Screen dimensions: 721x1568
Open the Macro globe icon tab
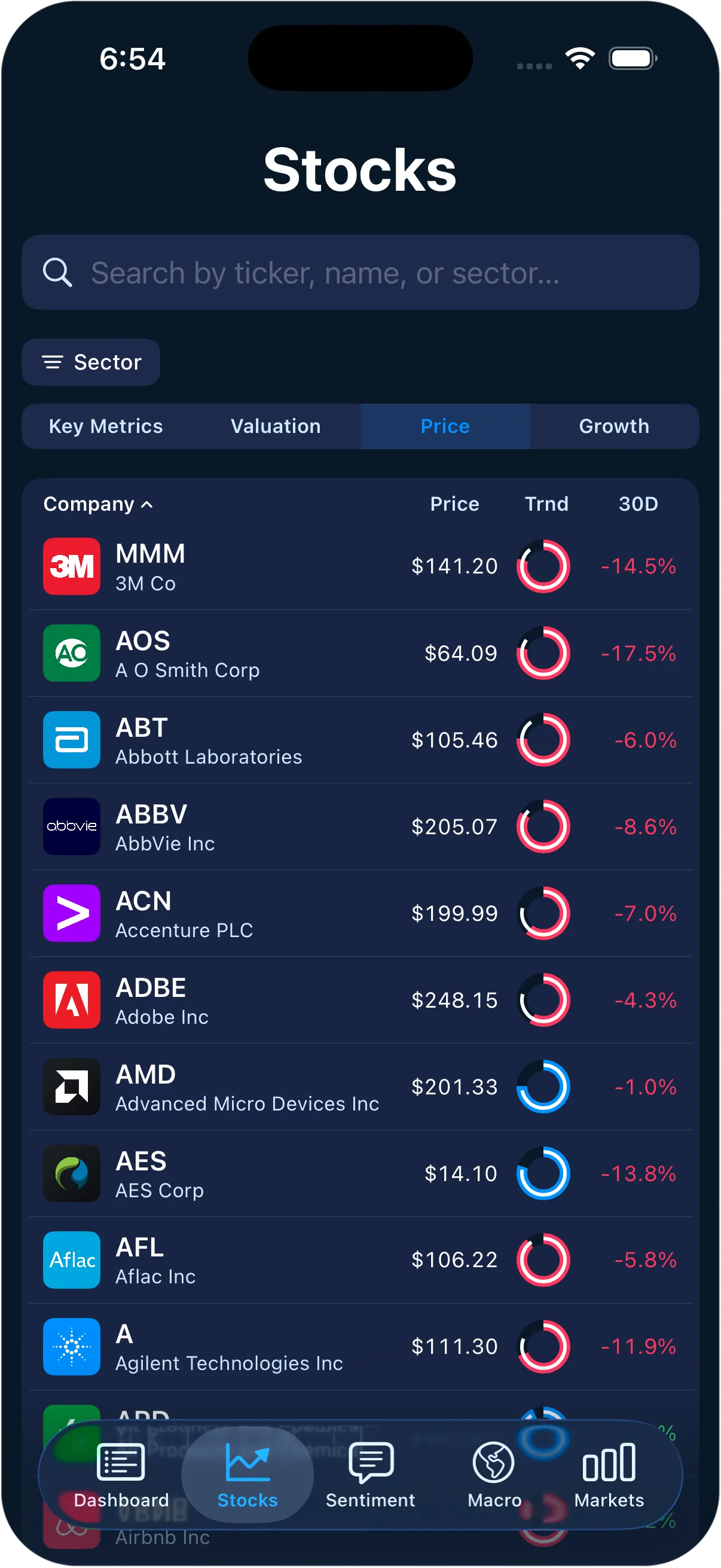pos(494,1474)
